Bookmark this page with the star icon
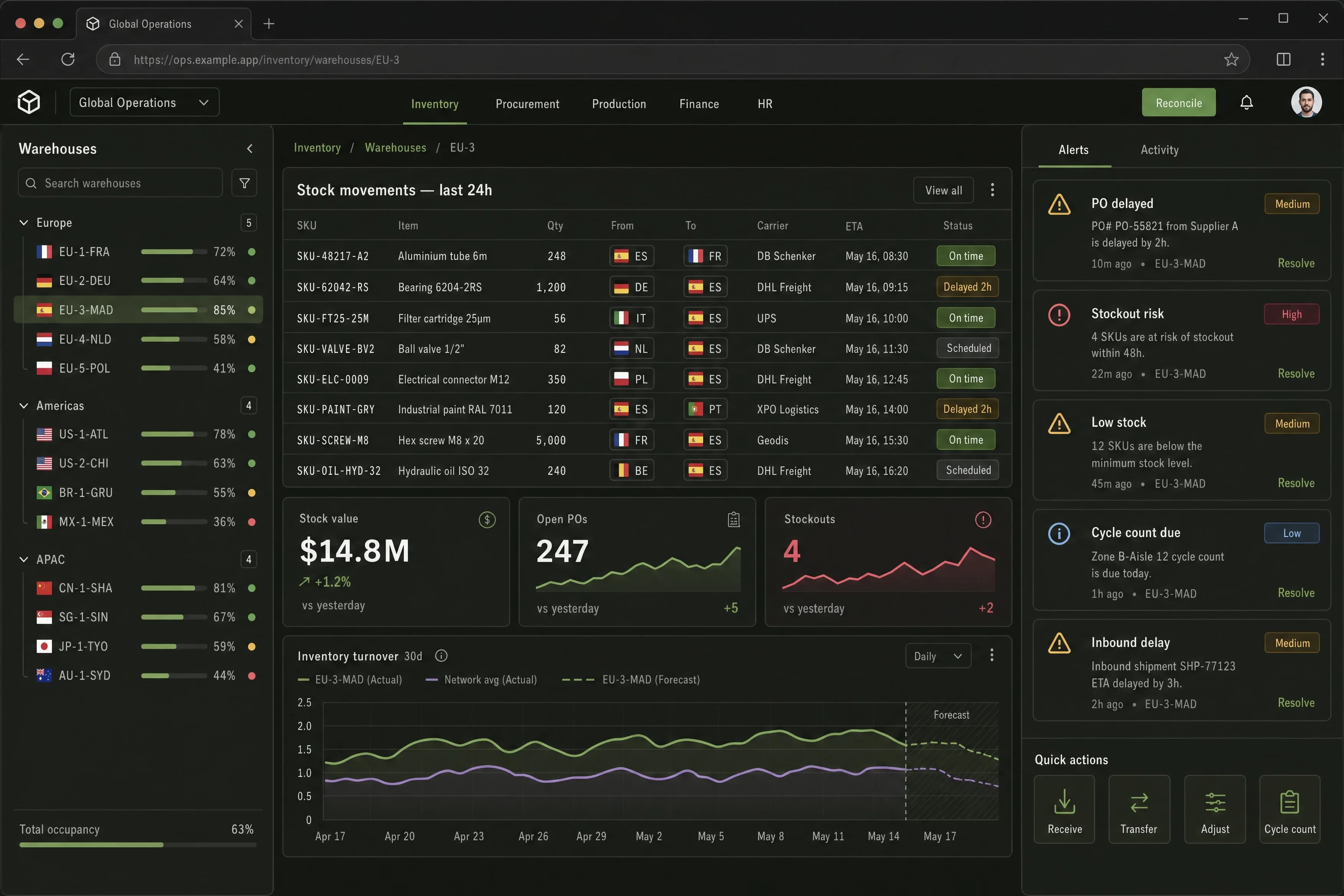The width and height of the screenshot is (1344, 896). pos(1232,59)
